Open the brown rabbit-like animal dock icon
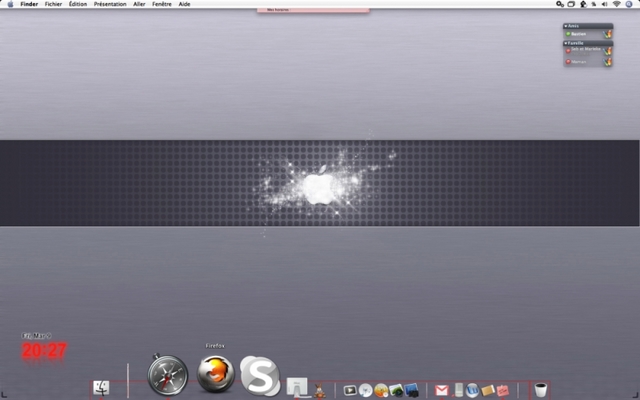Image resolution: width=640 pixels, height=400 pixels. point(320,390)
